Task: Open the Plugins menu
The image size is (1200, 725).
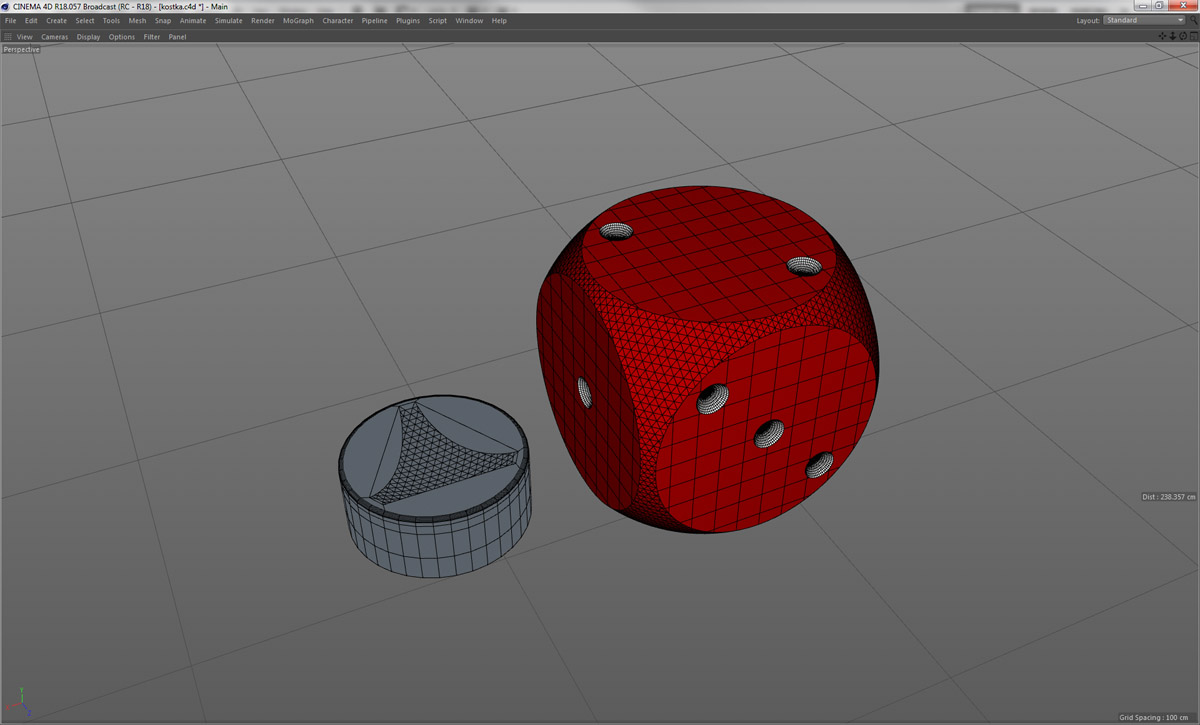Action: [407, 20]
